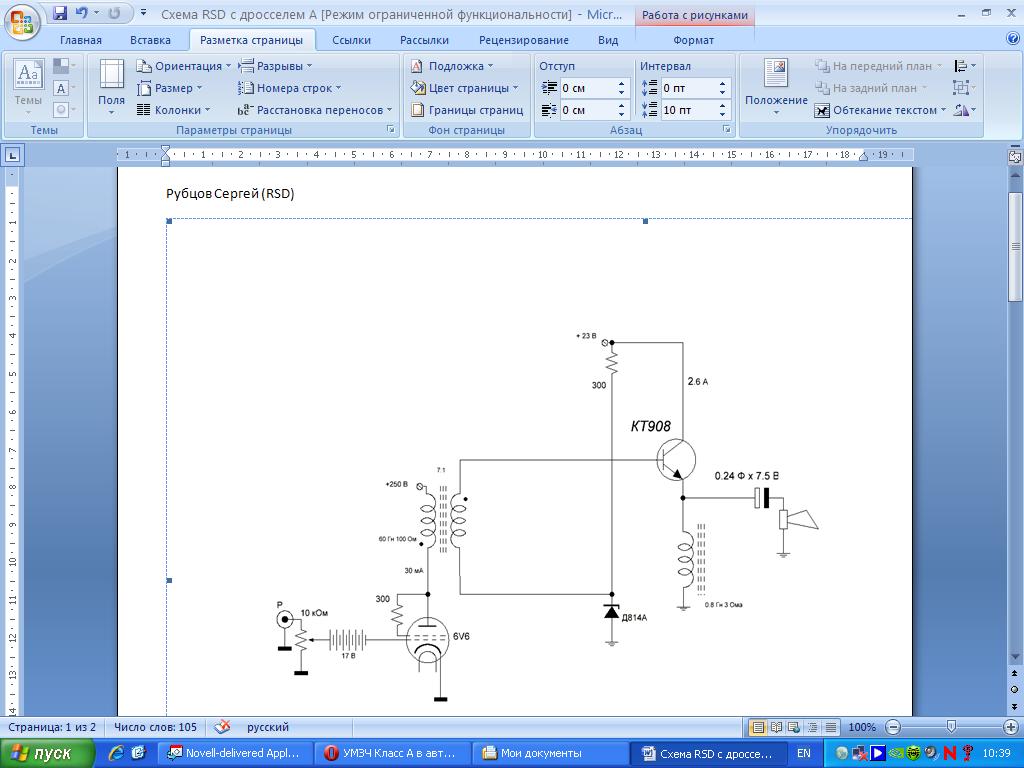
Task: Open the Рецензирование tab
Action: pyautogui.click(x=524, y=40)
